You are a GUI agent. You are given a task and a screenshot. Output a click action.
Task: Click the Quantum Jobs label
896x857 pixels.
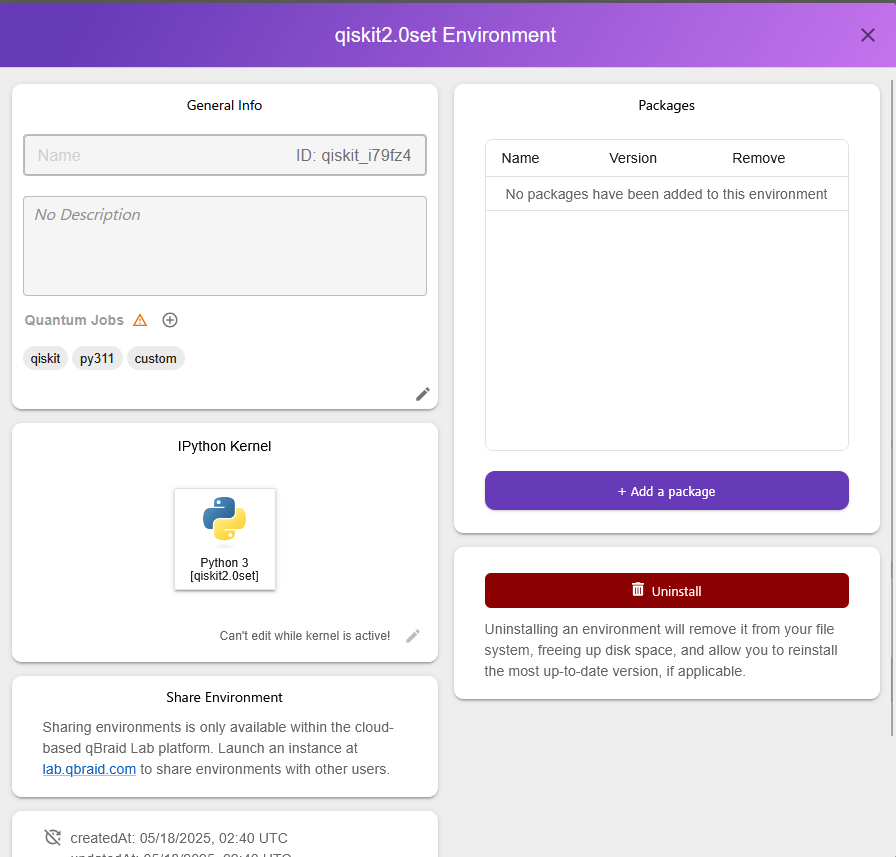pyautogui.click(x=74, y=320)
